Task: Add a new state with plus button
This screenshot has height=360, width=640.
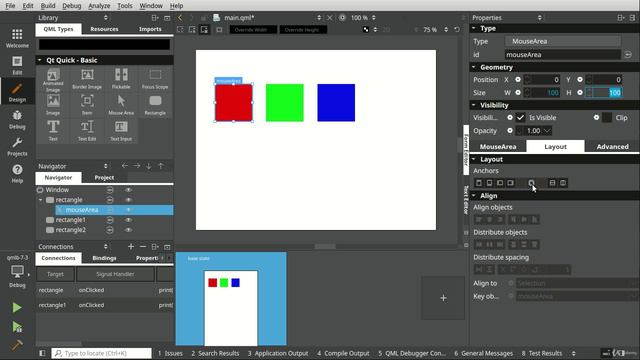Action: (443, 298)
